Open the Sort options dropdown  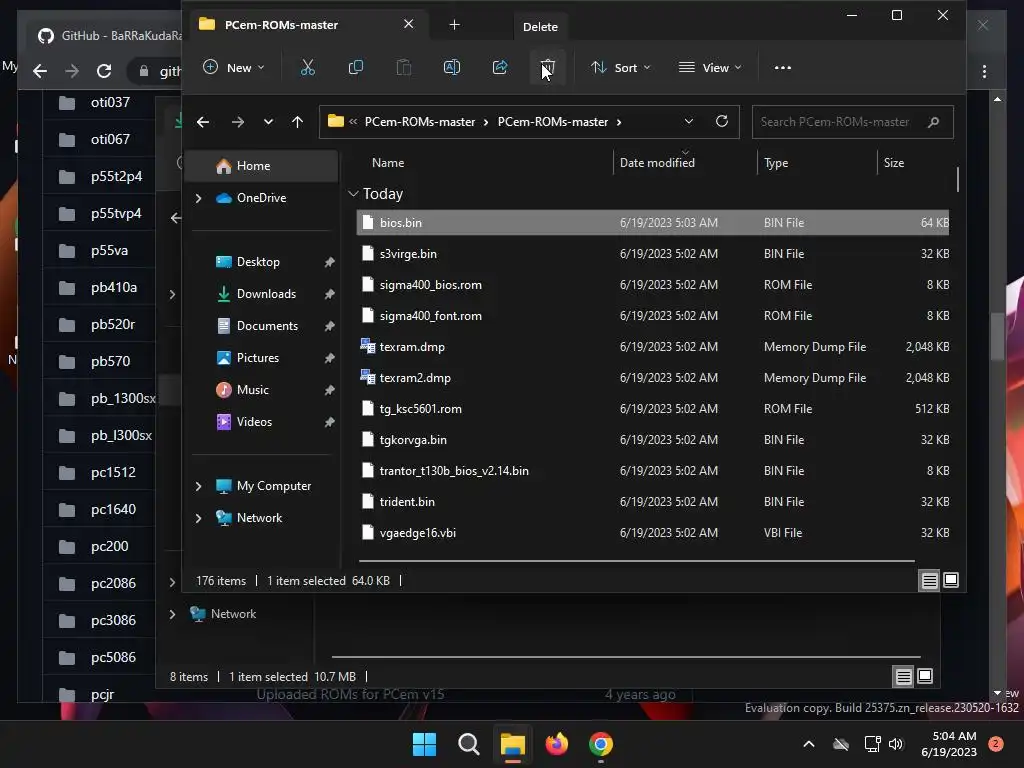pyautogui.click(x=620, y=67)
